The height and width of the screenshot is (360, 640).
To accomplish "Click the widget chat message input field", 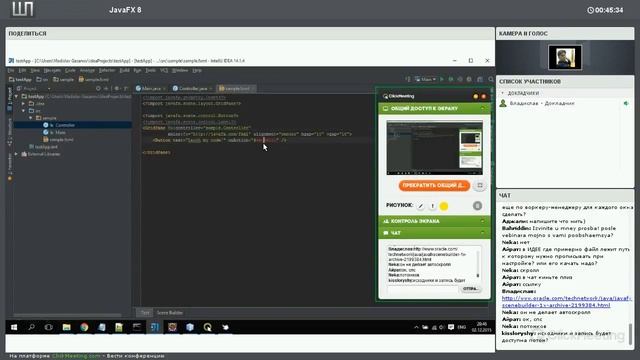I will point(423,289).
